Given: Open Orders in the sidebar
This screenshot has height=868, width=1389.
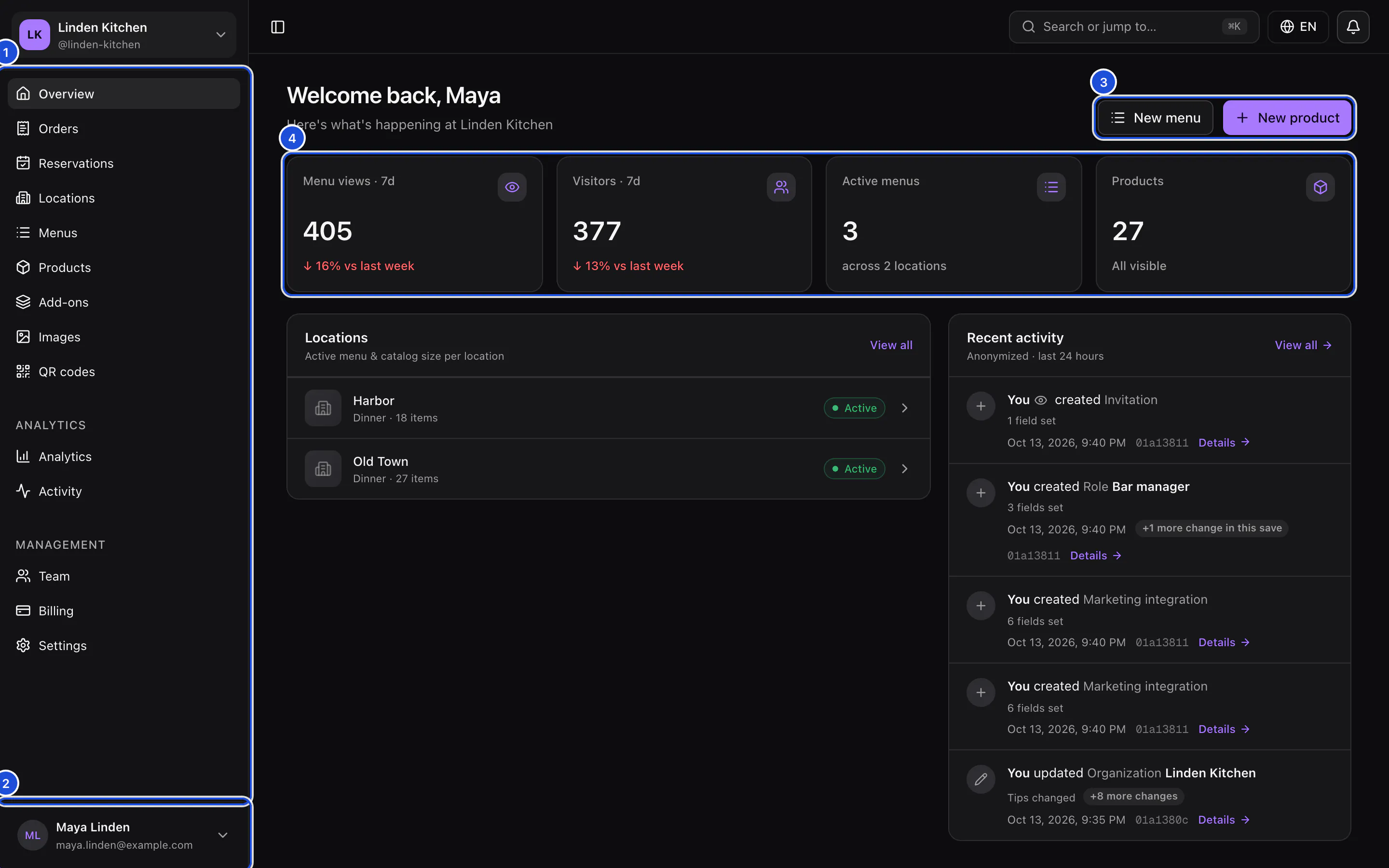Looking at the screenshot, I should click(124, 129).
